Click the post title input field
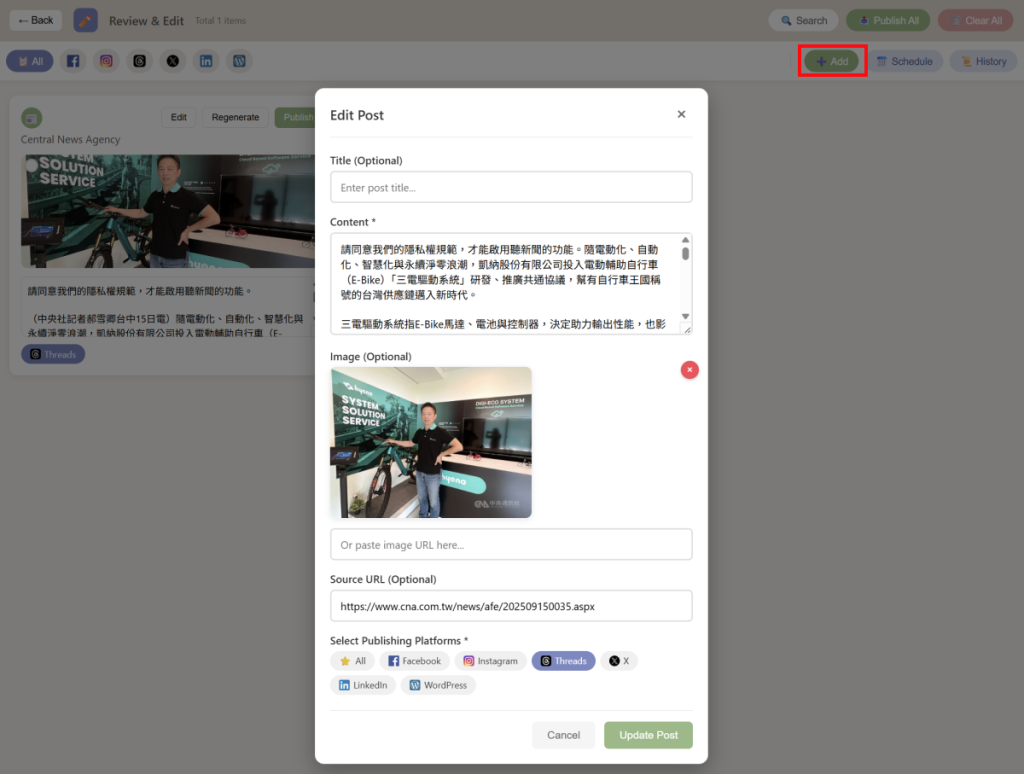 coord(511,187)
